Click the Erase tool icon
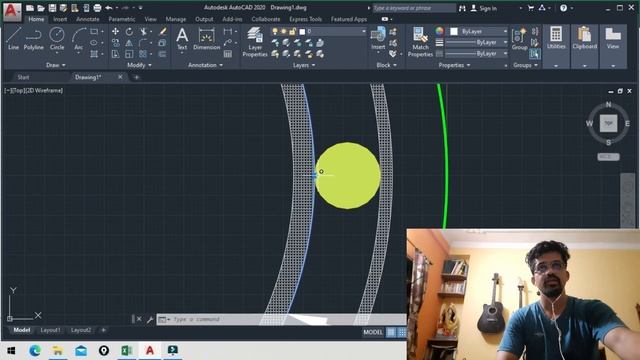 [162, 31]
